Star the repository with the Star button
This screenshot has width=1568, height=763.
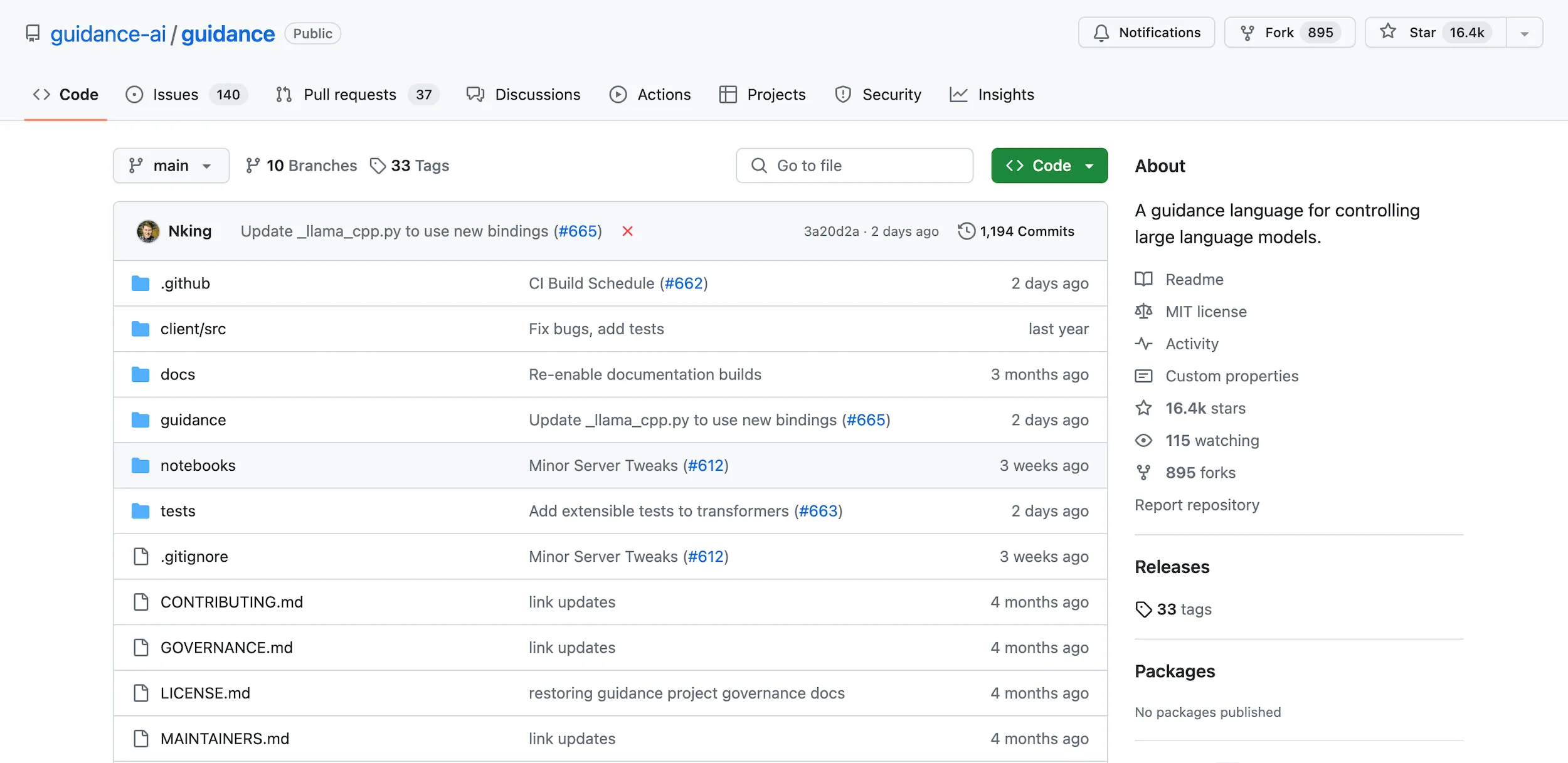[1436, 33]
